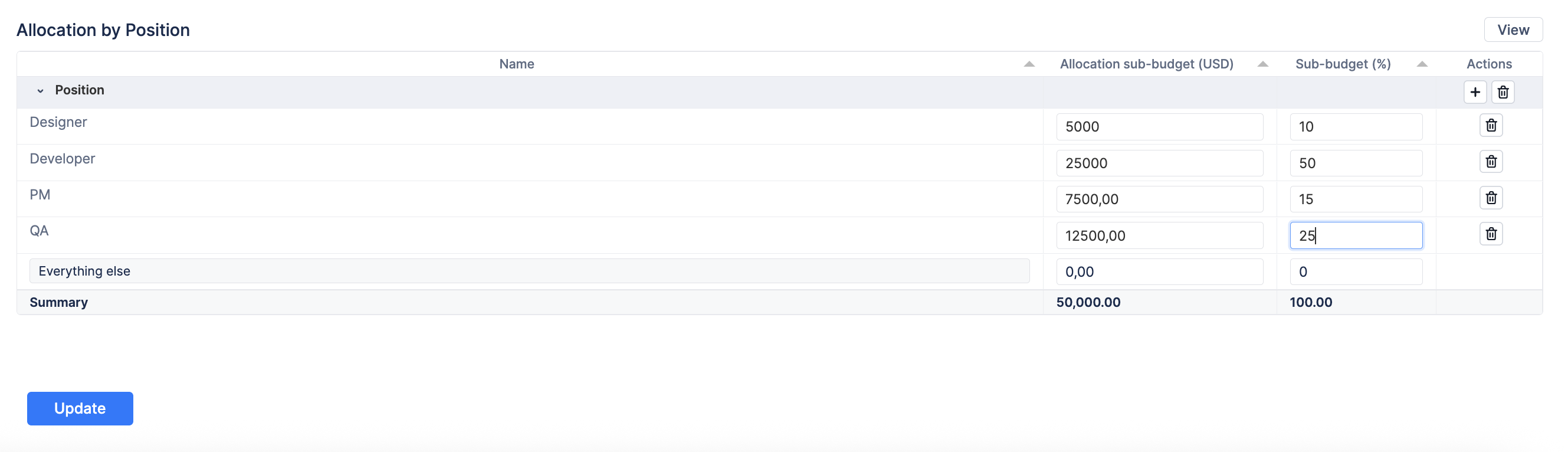Viewport: 1568px width, 452px height.
Task: Open the View button
Action: click(x=1513, y=30)
